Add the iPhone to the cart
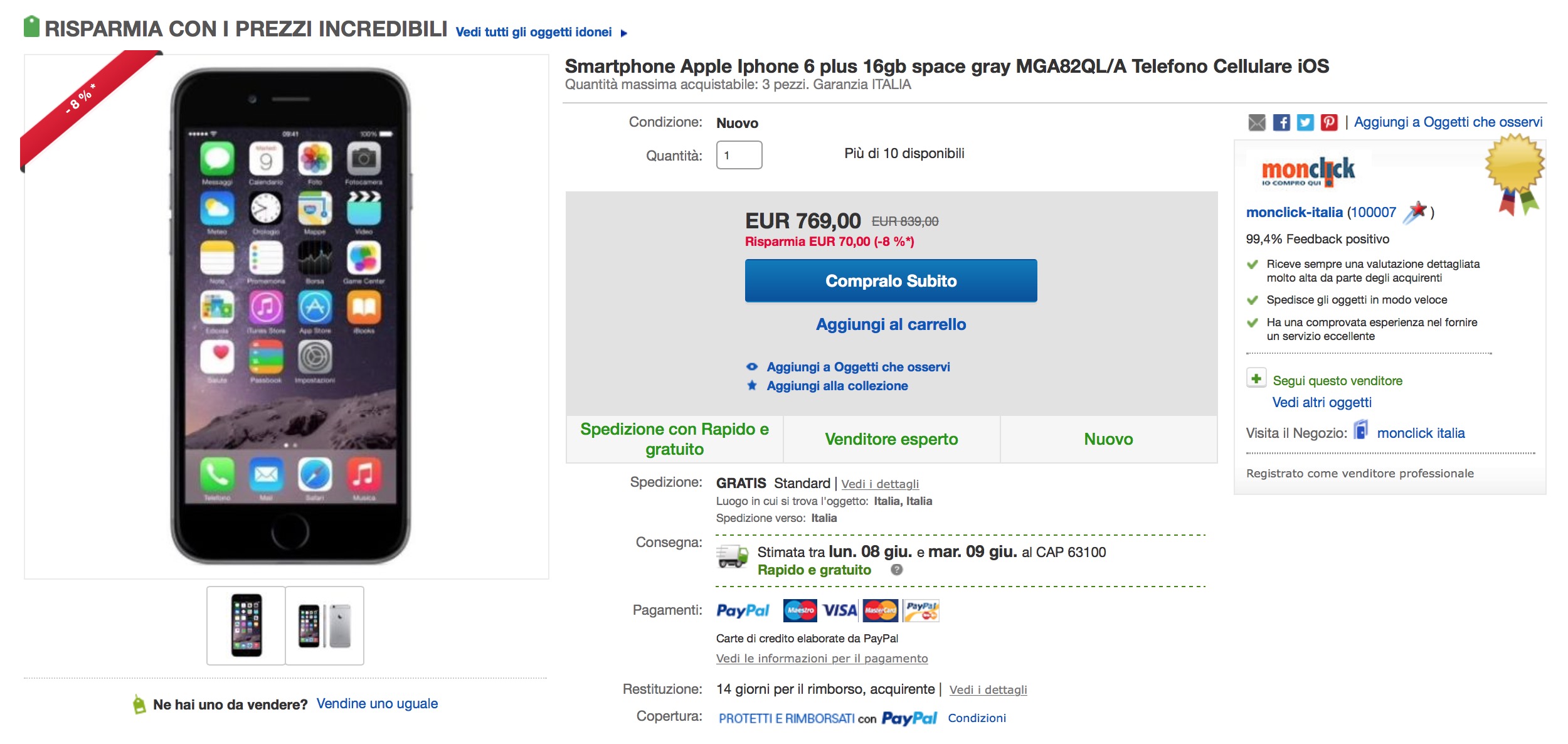Screen dimensions: 1568x744 [x=891, y=324]
